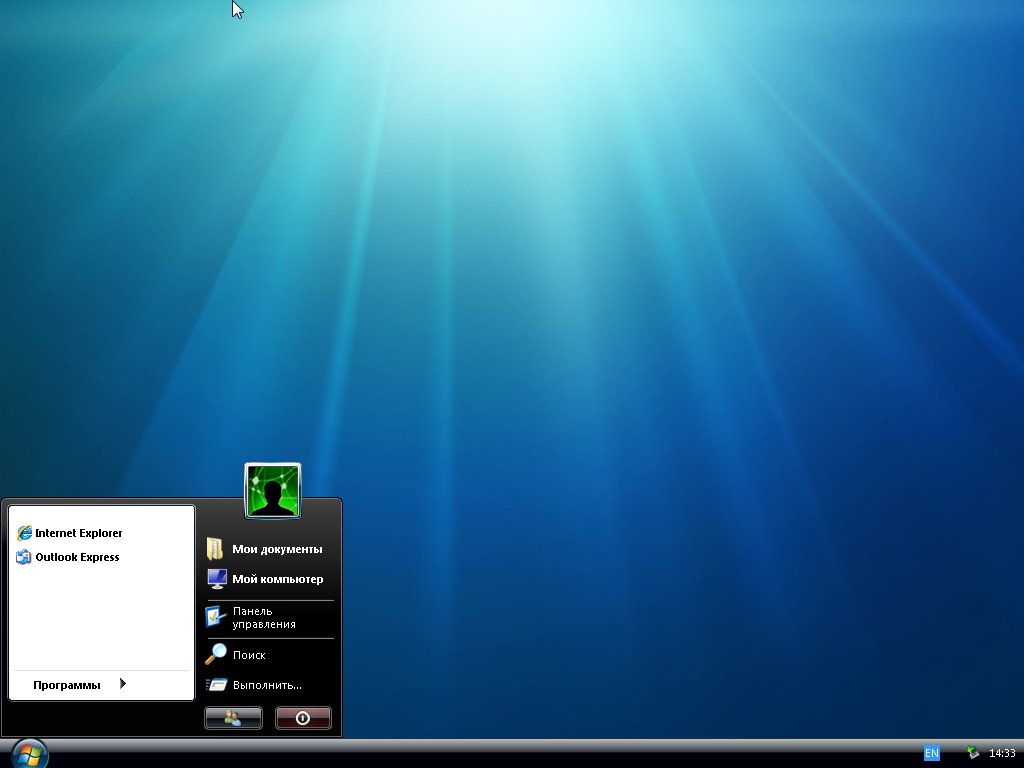
Task: Click the taskbar clock showing 14:33
Action: (x=1002, y=753)
